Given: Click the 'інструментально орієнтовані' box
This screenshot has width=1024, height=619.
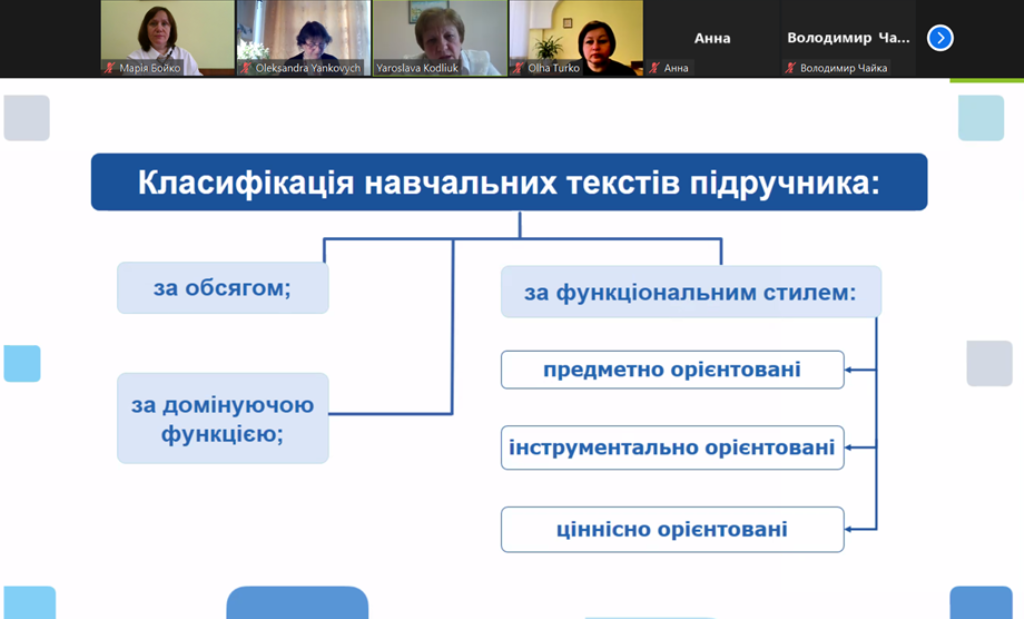Looking at the screenshot, I should pos(672,448).
